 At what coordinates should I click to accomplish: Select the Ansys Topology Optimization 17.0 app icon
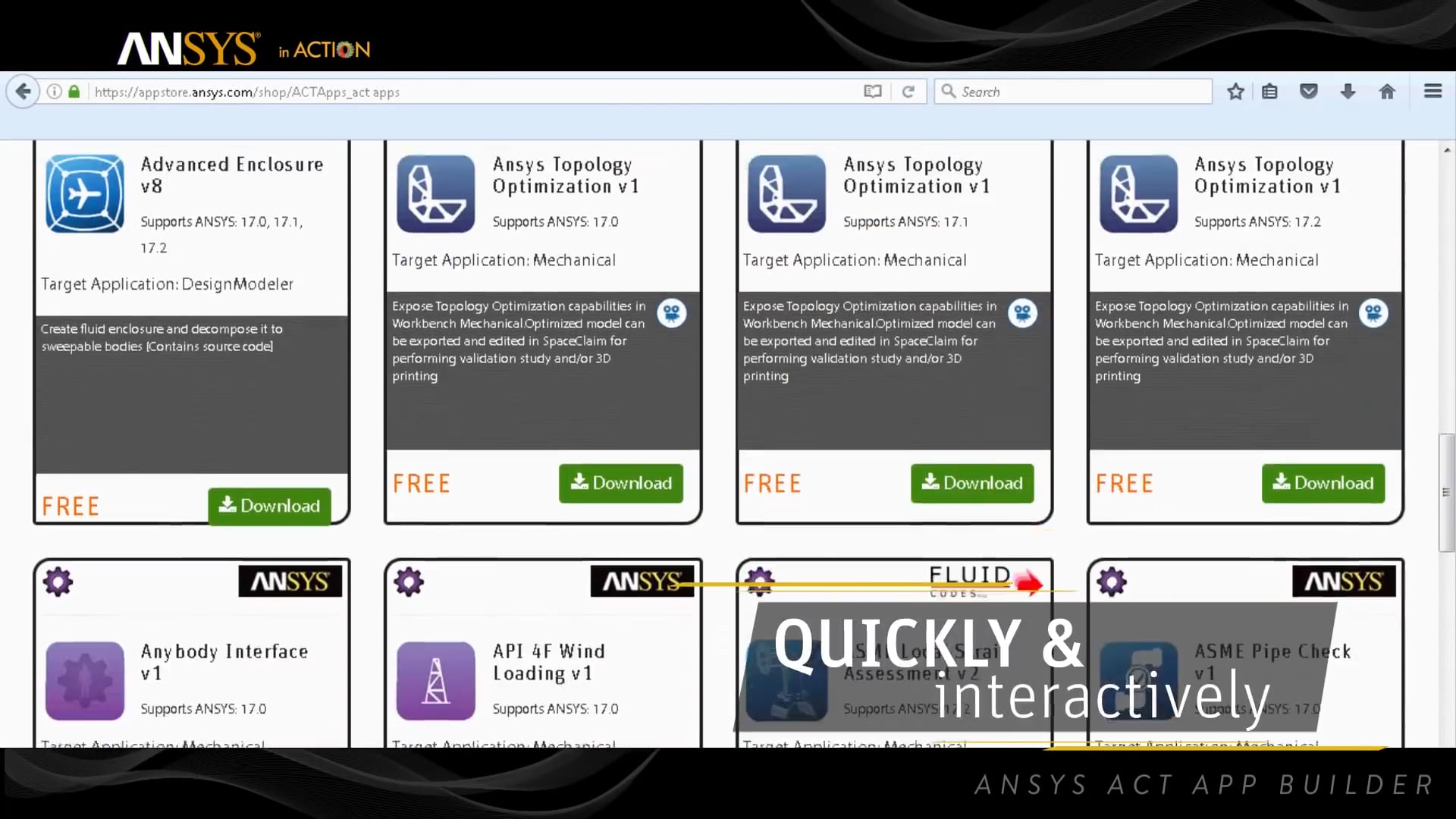tap(435, 194)
